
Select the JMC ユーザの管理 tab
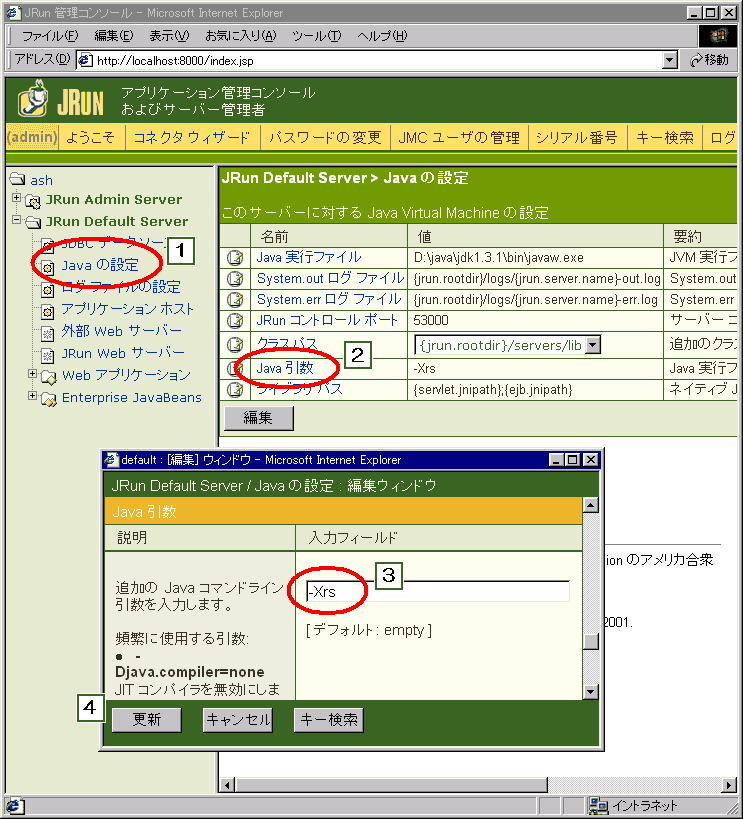459,137
